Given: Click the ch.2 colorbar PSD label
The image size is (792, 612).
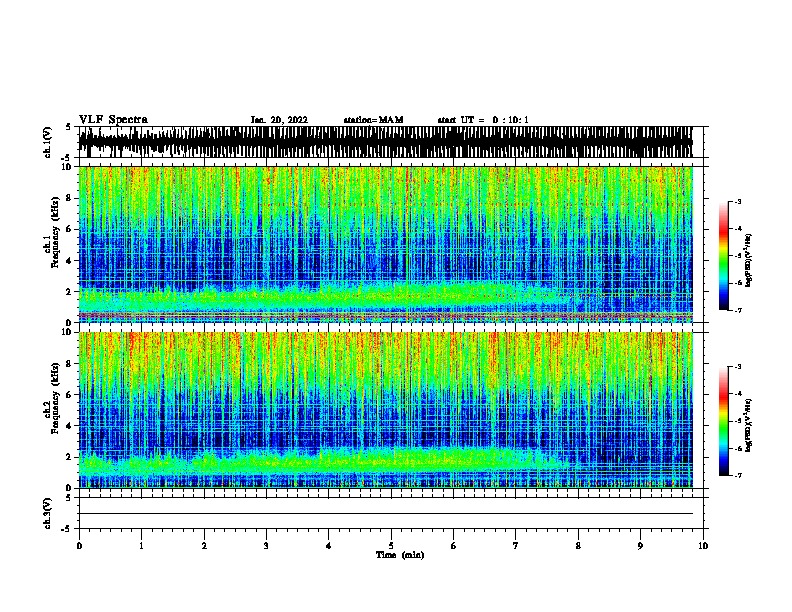Looking at the screenshot, I should [748, 425].
